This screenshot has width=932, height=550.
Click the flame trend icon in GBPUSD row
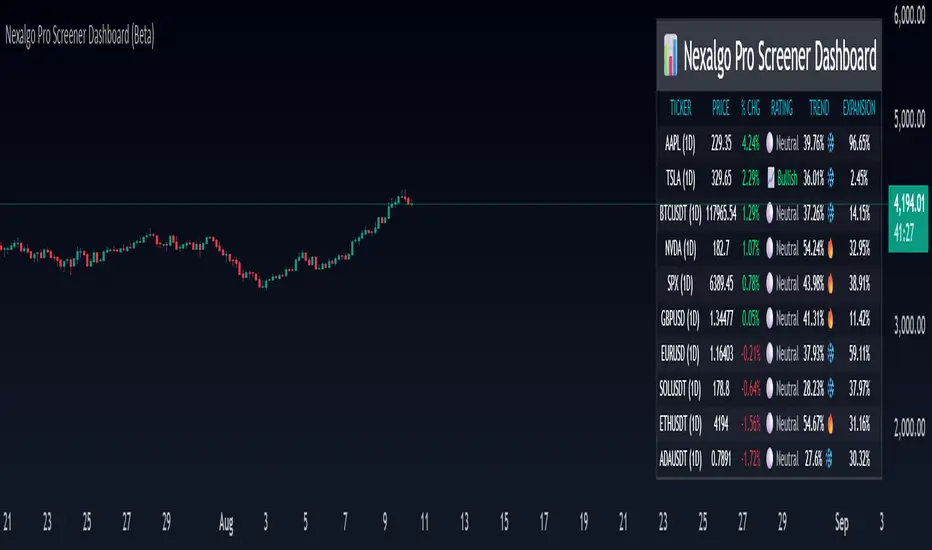tap(830, 319)
